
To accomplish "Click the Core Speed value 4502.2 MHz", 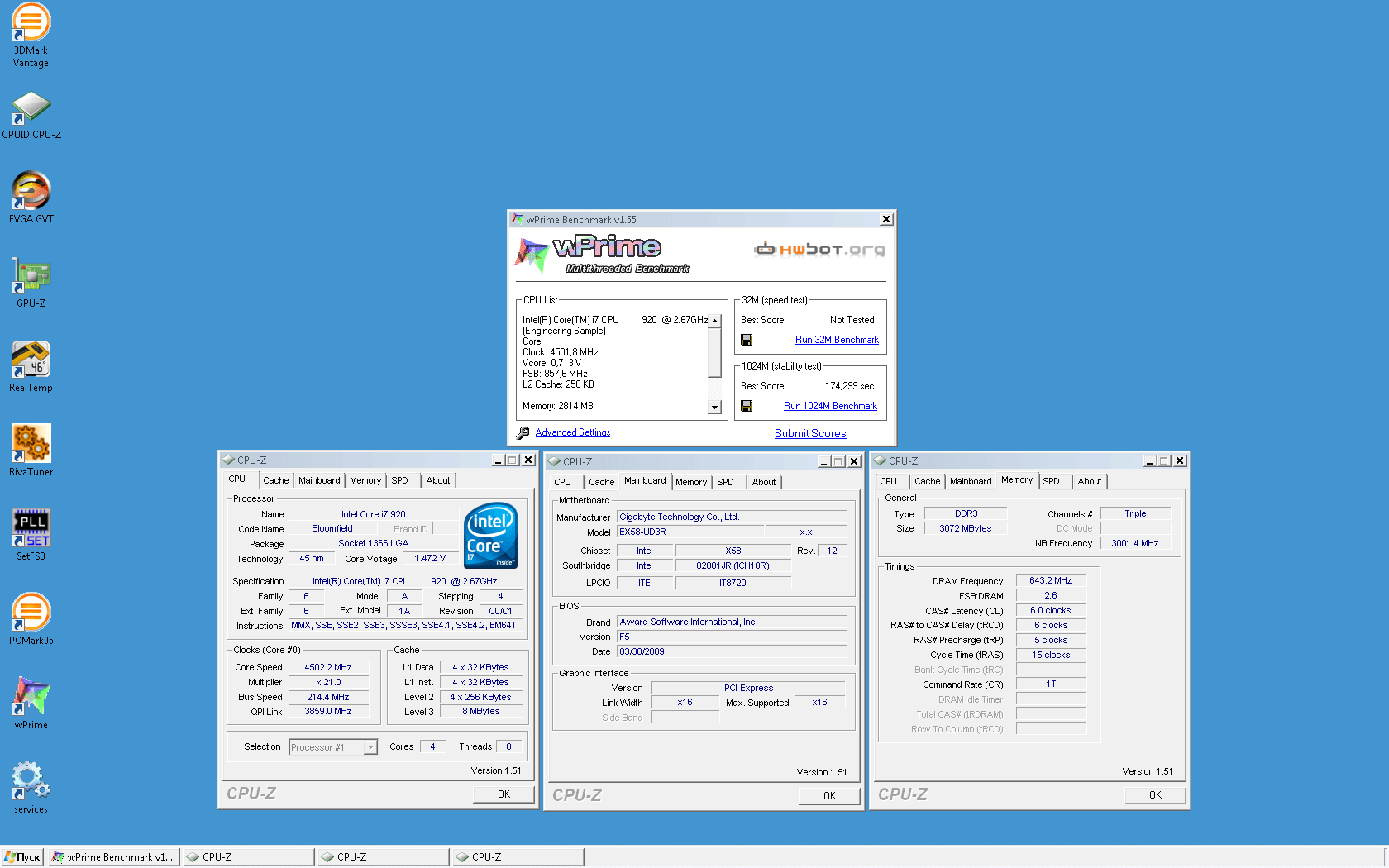I will [x=328, y=667].
